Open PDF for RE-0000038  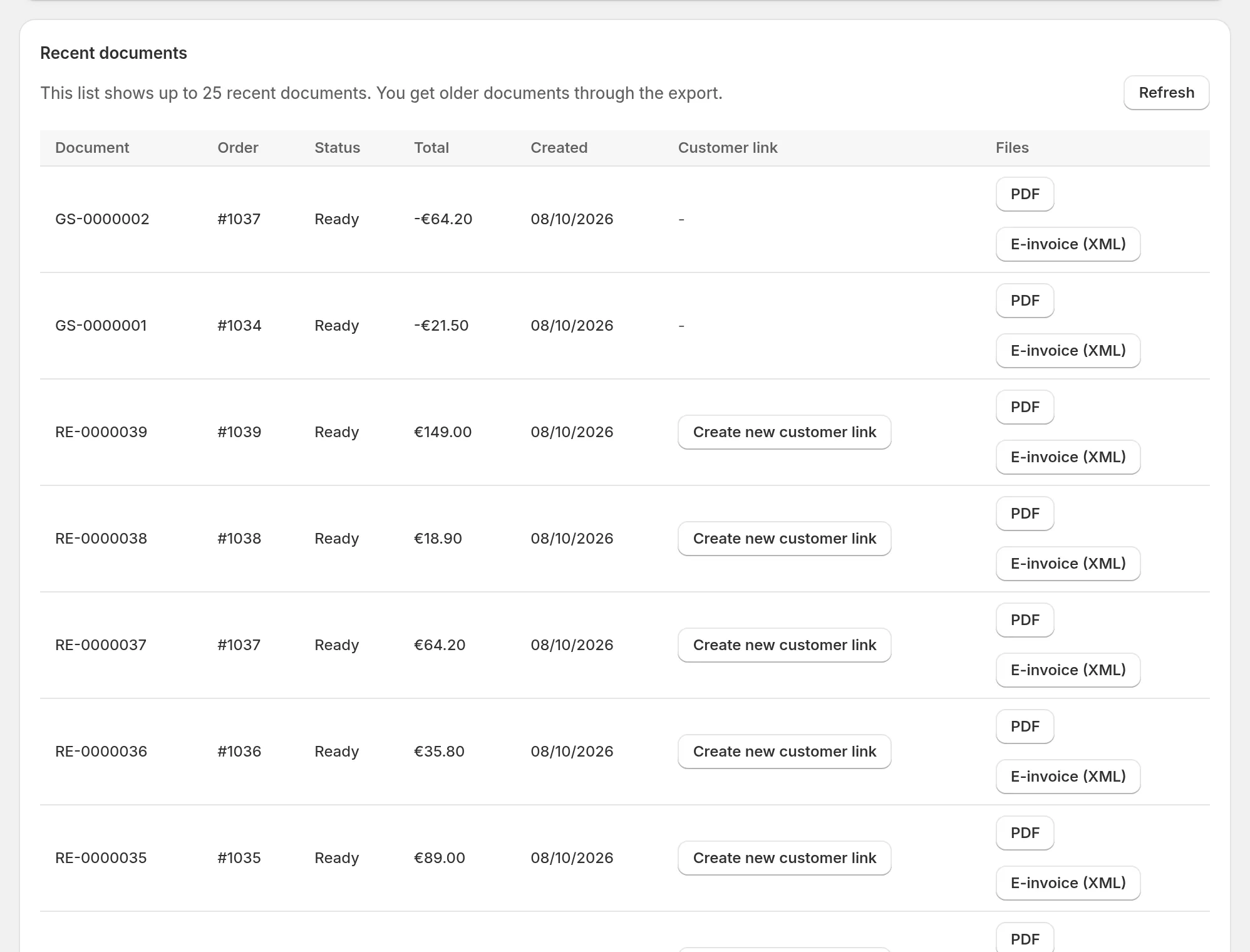click(1025, 514)
